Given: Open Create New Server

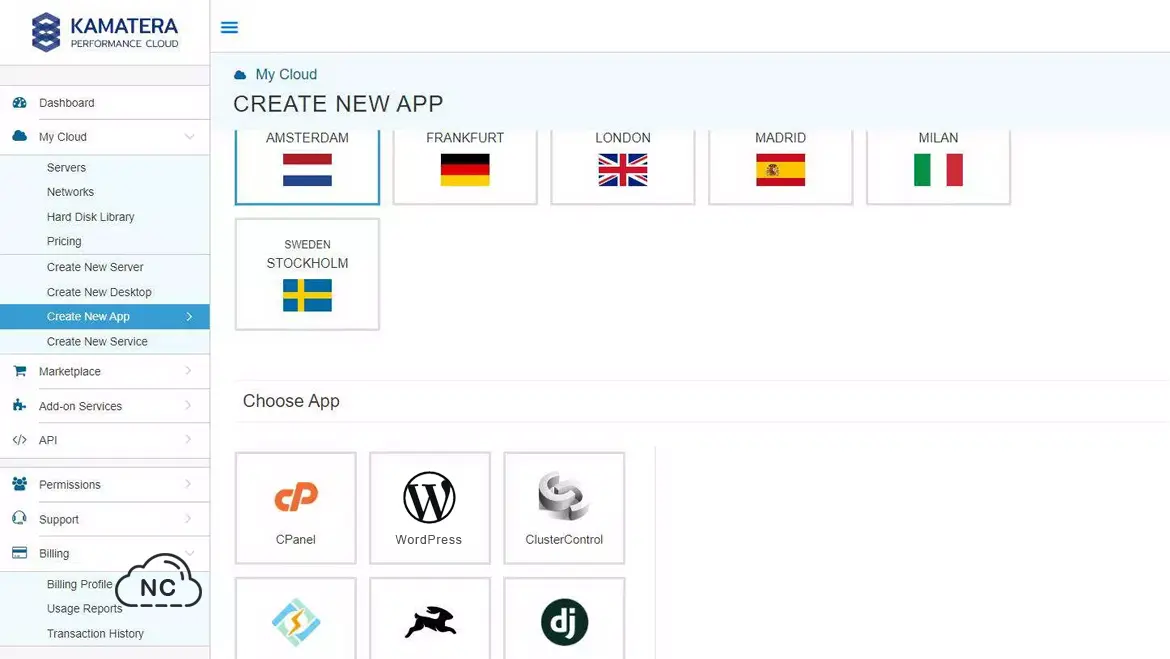Looking at the screenshot, I should pyautogui.click(x=95, y=267).
